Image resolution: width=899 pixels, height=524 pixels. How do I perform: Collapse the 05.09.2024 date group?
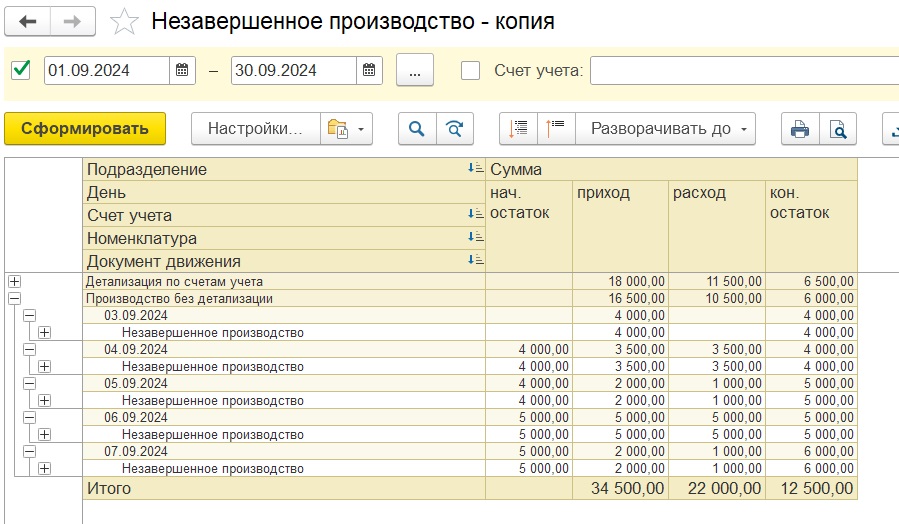[x=29, y=384]
